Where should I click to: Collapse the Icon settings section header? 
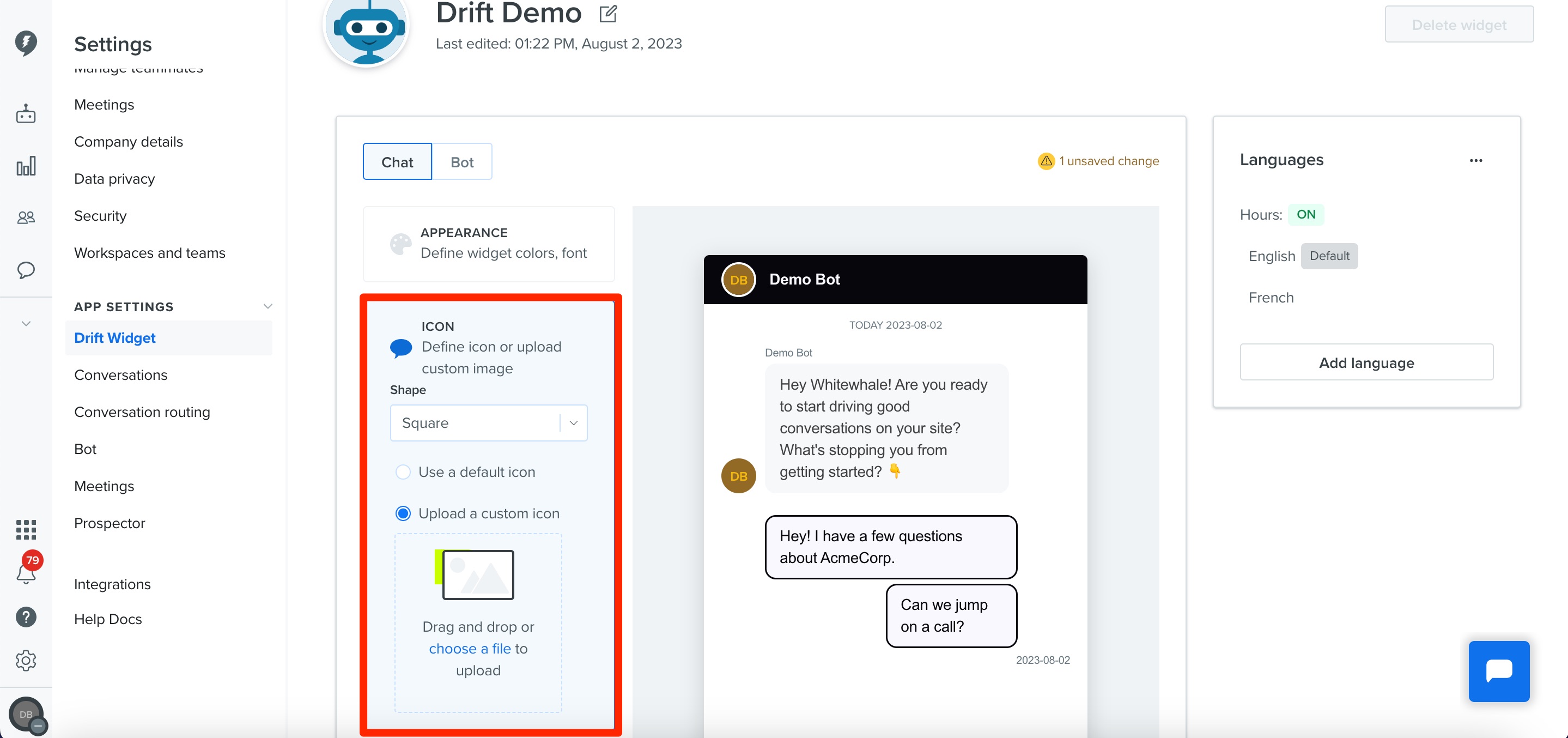click(x=488, y=347)
